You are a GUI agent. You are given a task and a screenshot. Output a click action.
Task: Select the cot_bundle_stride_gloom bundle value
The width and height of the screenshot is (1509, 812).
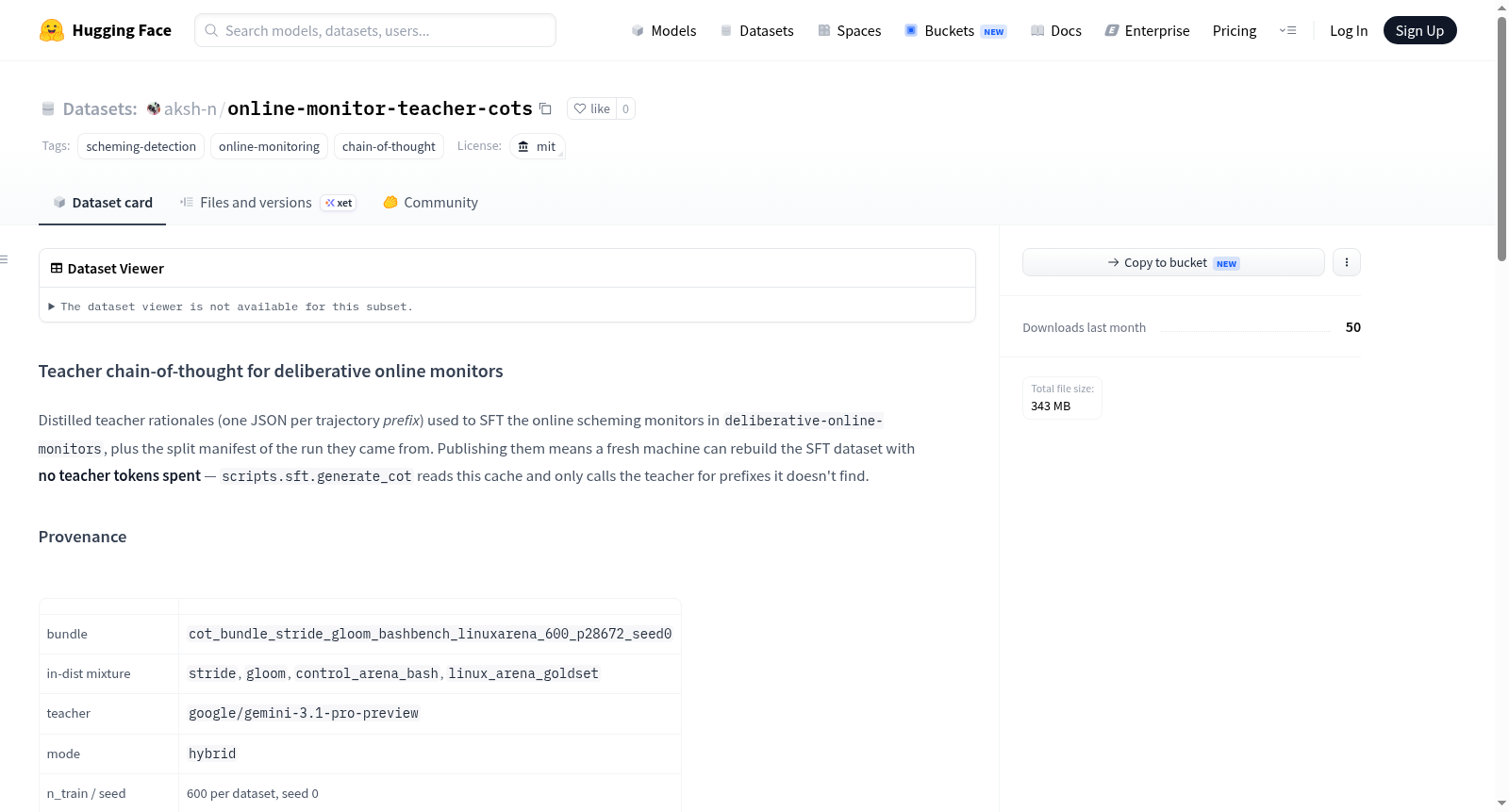(430, 634)
